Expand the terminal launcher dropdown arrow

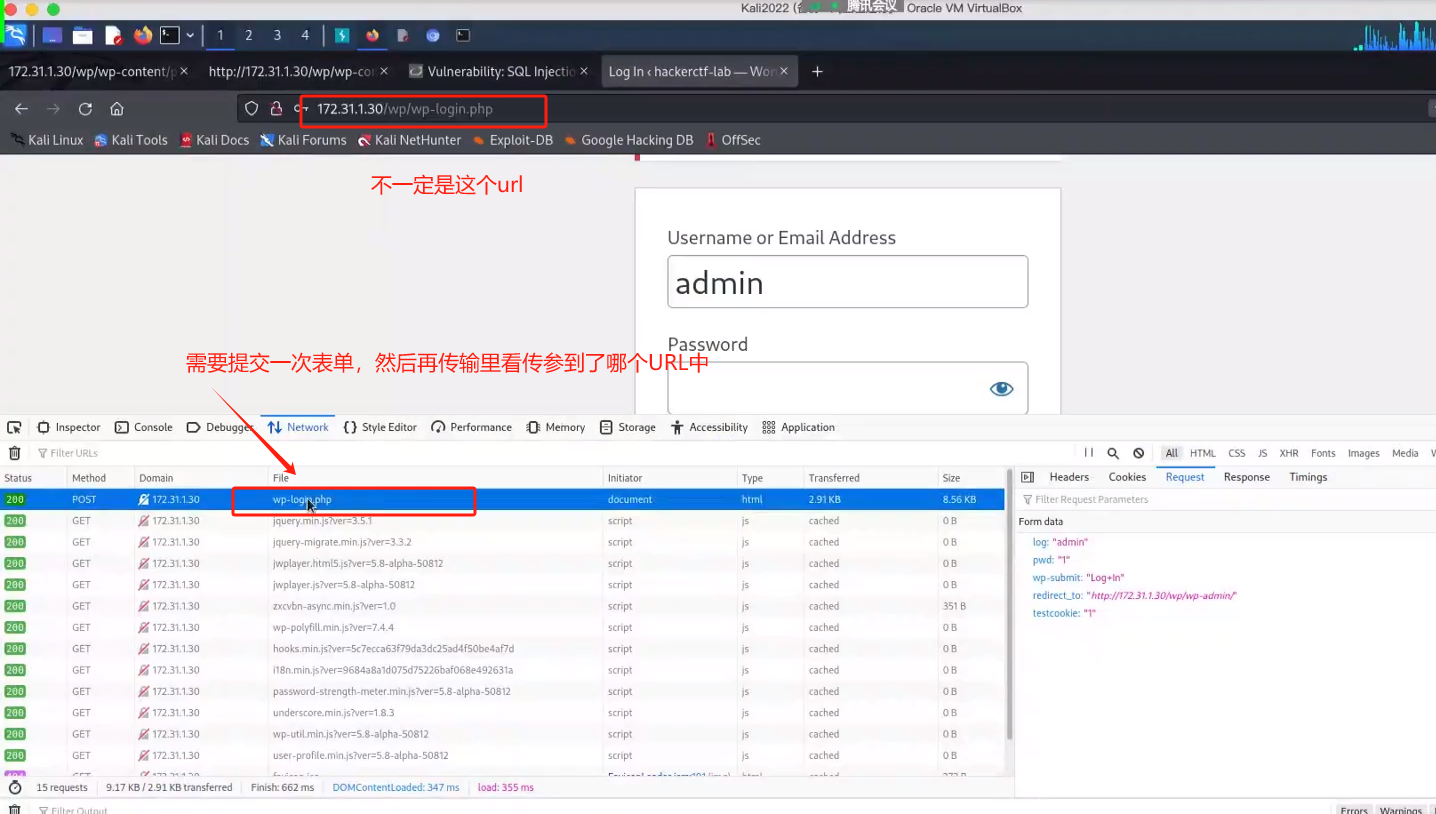pos(190,35)
